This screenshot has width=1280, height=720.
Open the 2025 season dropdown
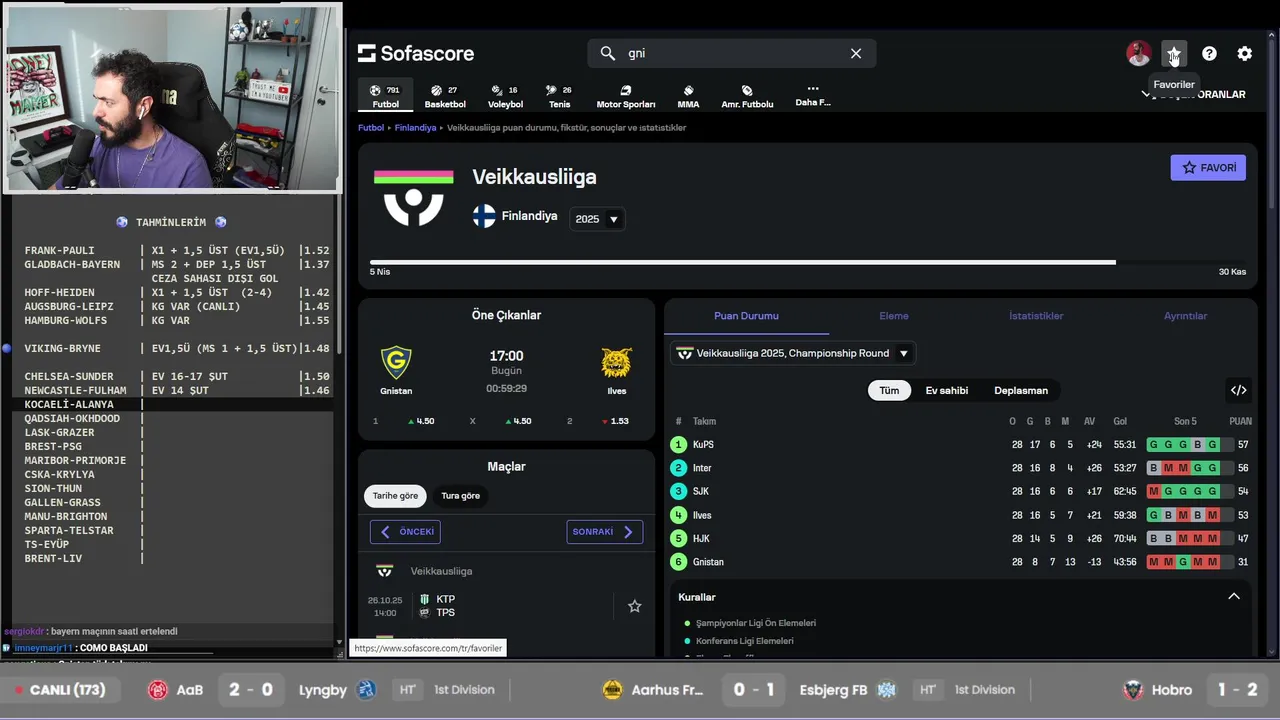coord(597,219)
